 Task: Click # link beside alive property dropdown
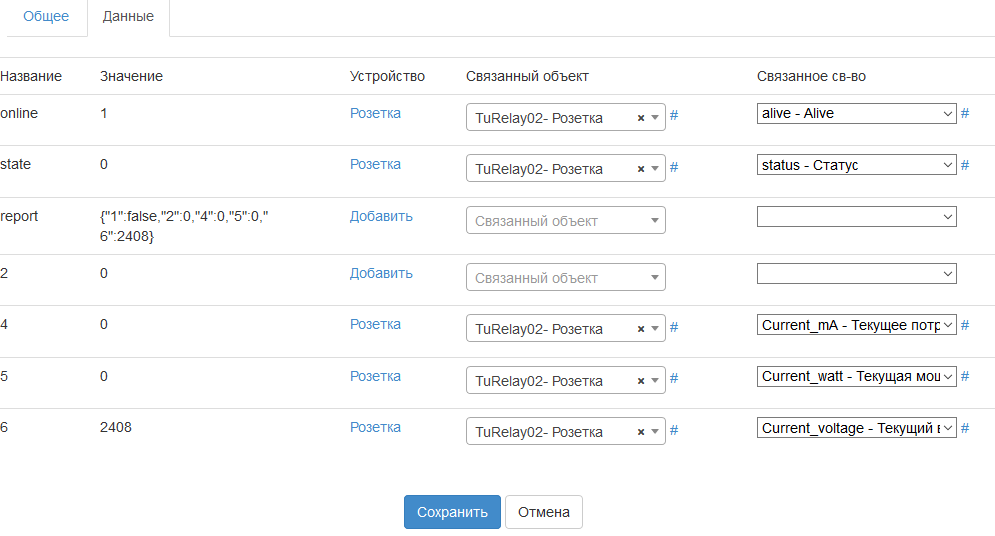[965, 113]
